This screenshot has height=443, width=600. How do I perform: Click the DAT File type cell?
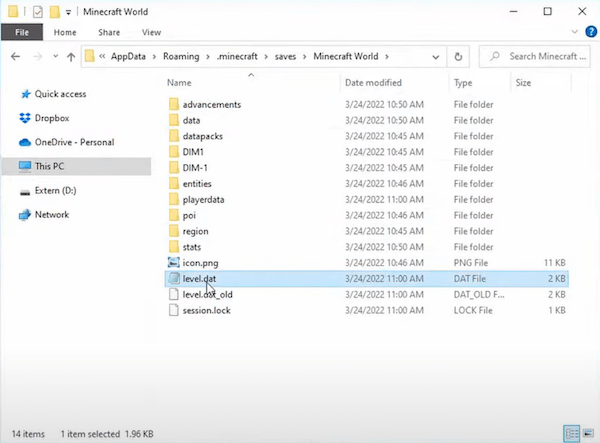pyautogui.click(x=470, y=279)
